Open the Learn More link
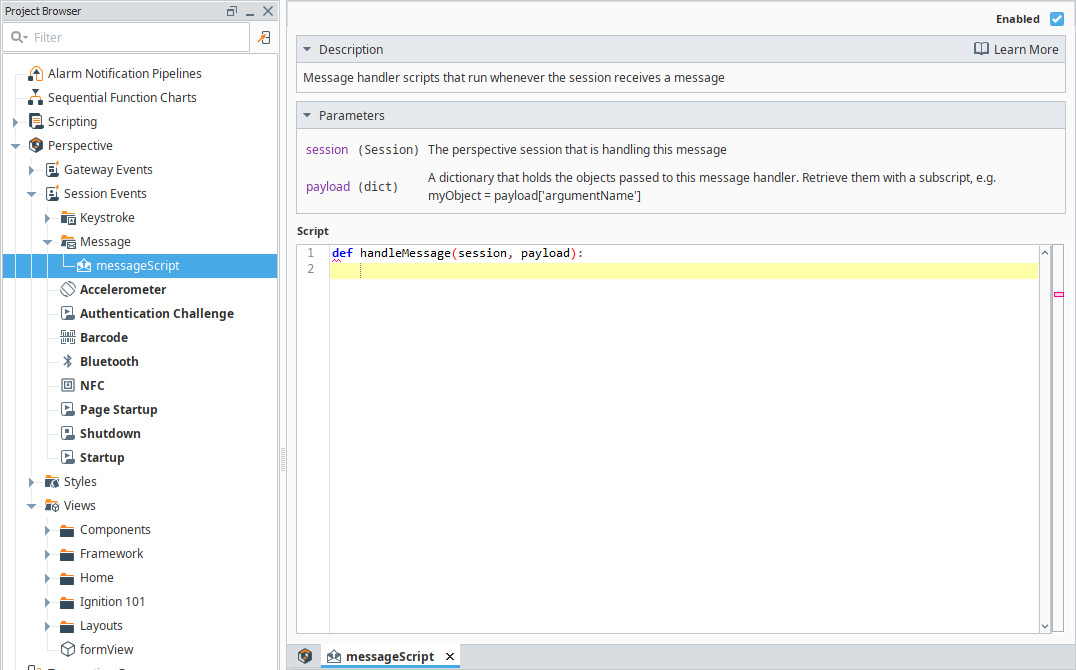 pos(1026,49)
